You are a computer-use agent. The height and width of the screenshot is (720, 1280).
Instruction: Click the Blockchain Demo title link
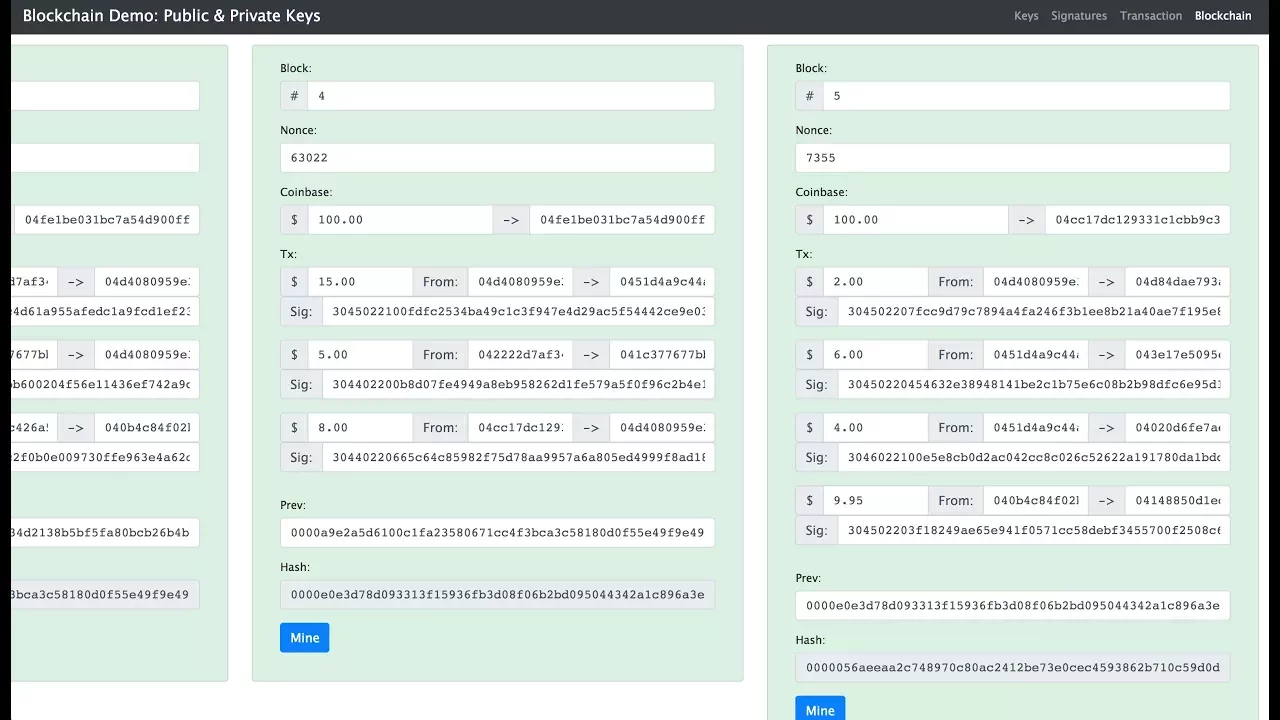click(172, 16)
